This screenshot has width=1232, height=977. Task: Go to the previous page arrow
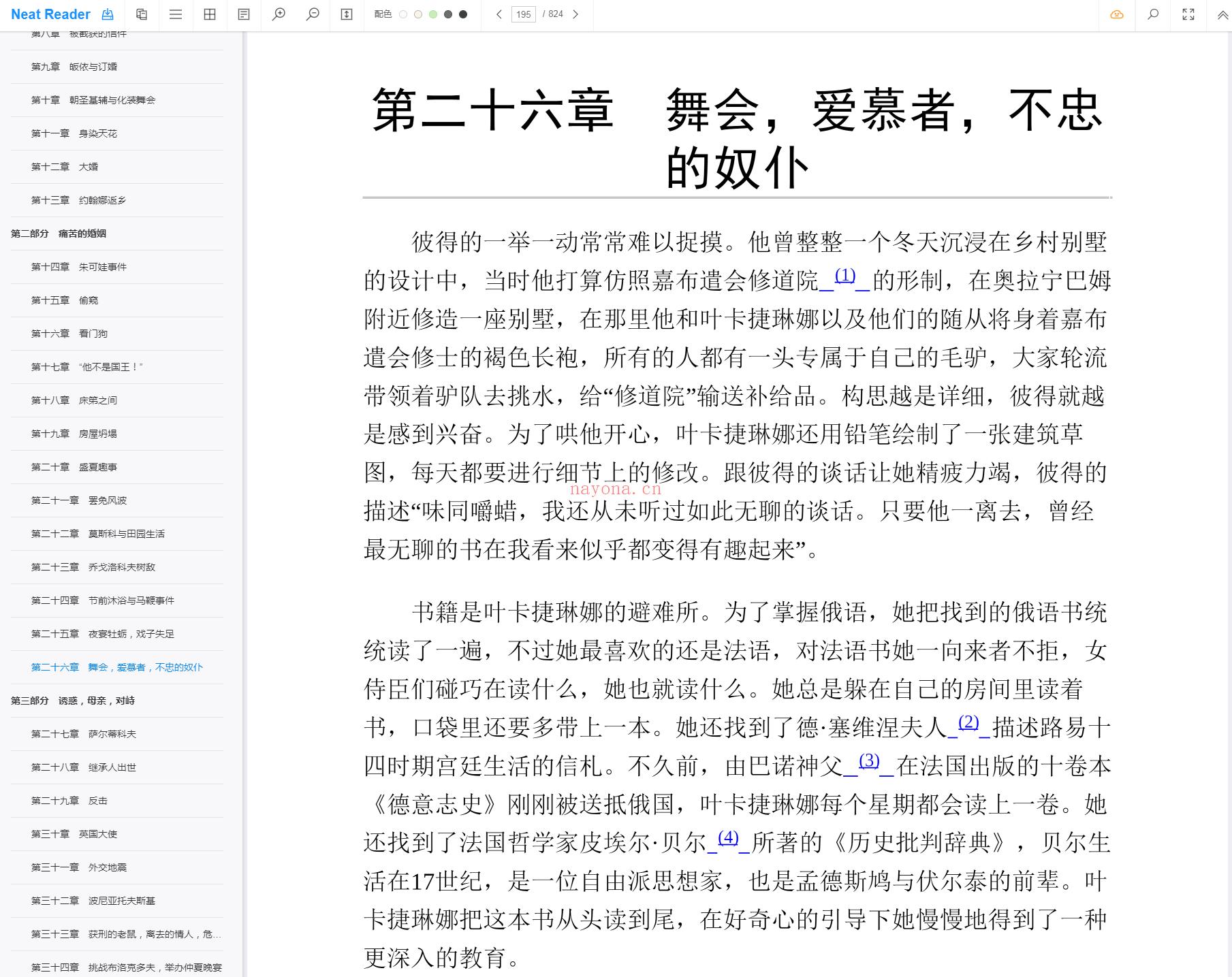coord(499,14)
